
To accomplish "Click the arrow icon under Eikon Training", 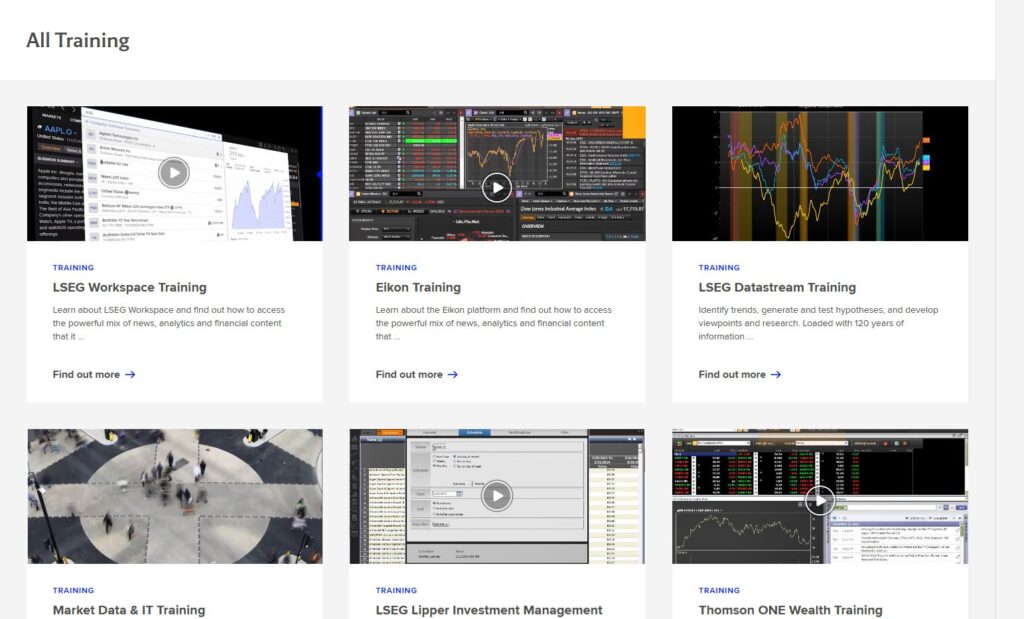I will 453,375.
